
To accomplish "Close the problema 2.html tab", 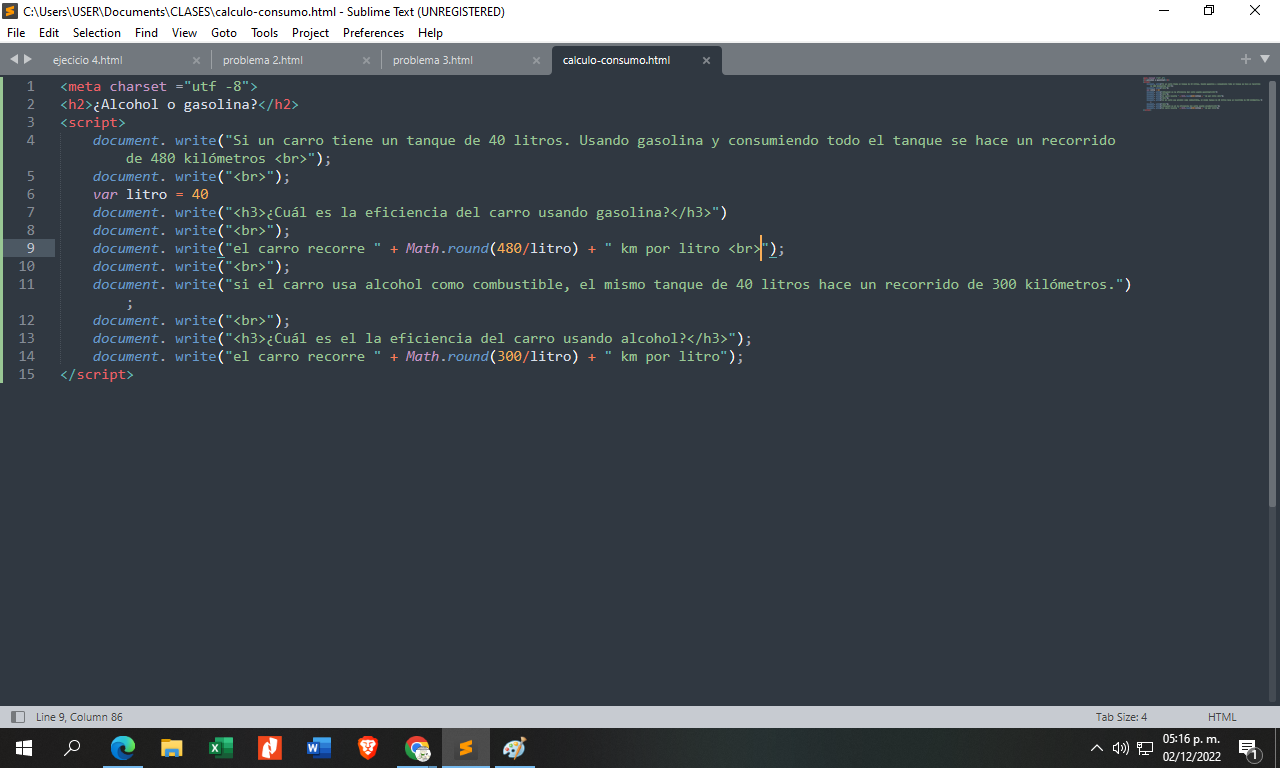I will click(x=366, y=60).
